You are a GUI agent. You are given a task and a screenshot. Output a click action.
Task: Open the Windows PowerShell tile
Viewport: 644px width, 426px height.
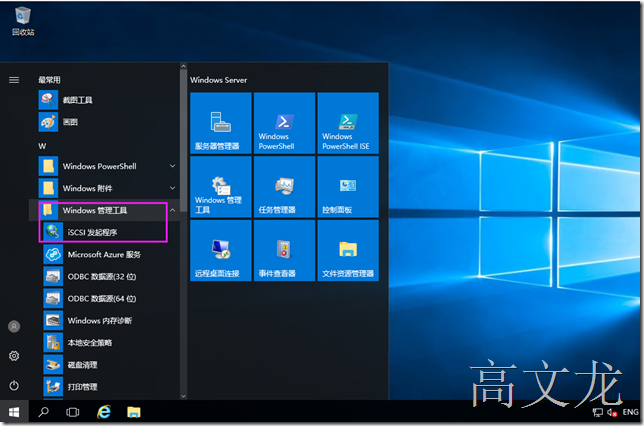(284, 123)
